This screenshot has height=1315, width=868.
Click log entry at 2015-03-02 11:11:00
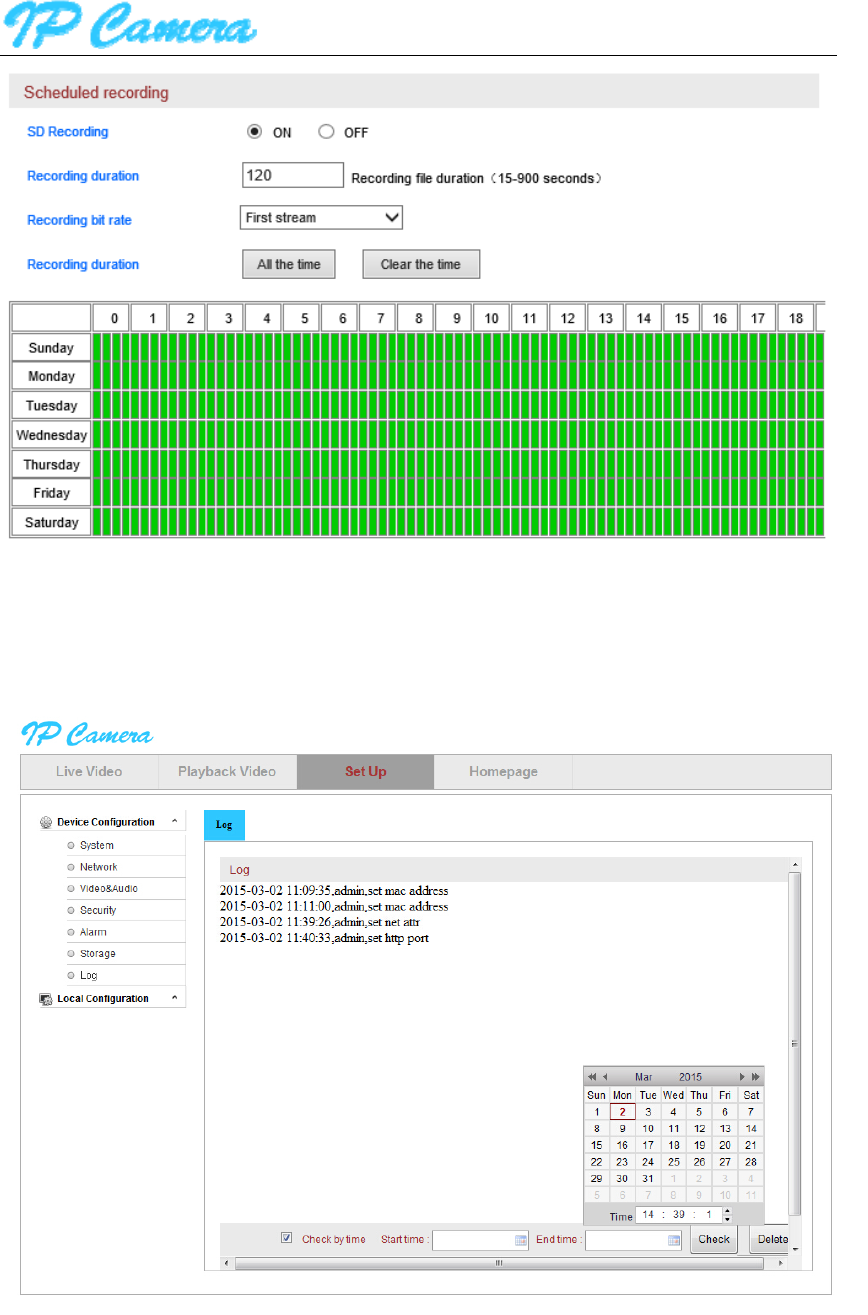(334, 906)
